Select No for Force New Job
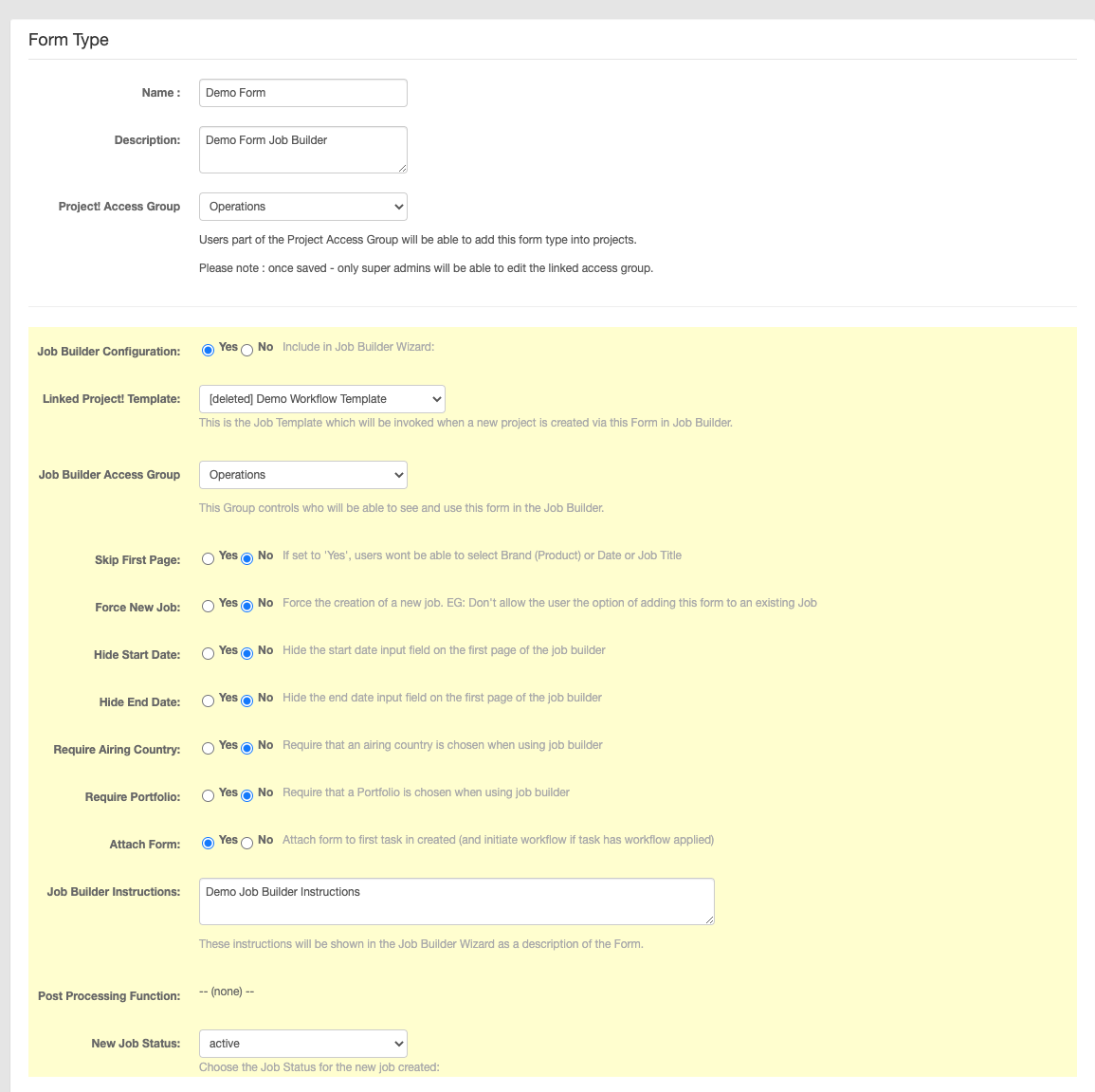This screenshot has width=1095, height=1092. (x=247, y=606)
